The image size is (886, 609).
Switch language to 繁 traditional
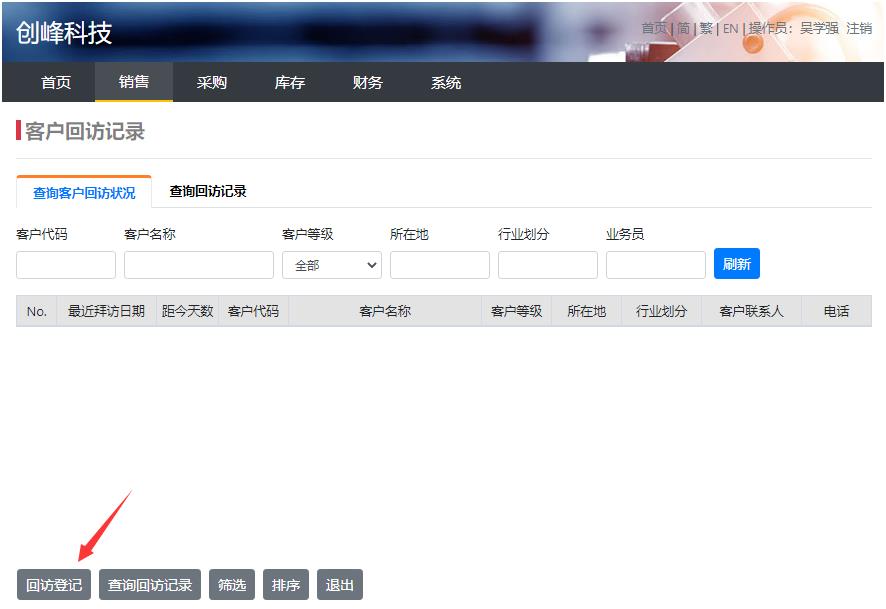[x=706, y=28]
